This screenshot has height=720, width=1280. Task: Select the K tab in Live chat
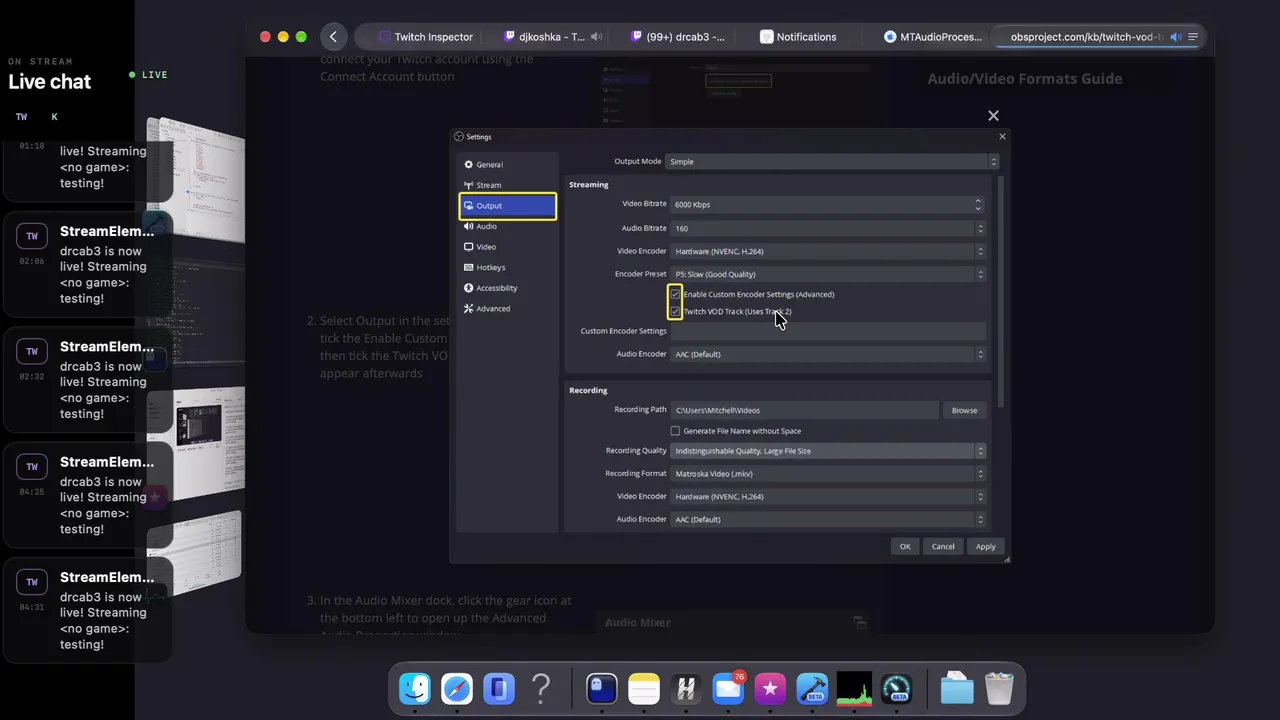(x=54, y=117)
